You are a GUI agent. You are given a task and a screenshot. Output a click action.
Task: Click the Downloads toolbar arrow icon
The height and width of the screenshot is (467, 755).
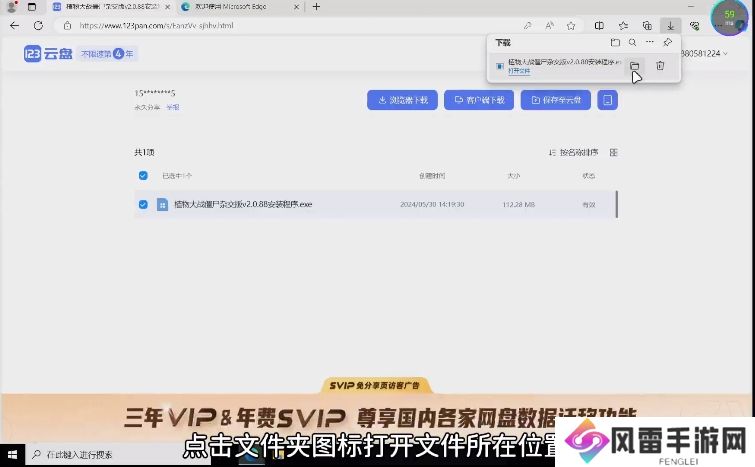pos(671,25)
